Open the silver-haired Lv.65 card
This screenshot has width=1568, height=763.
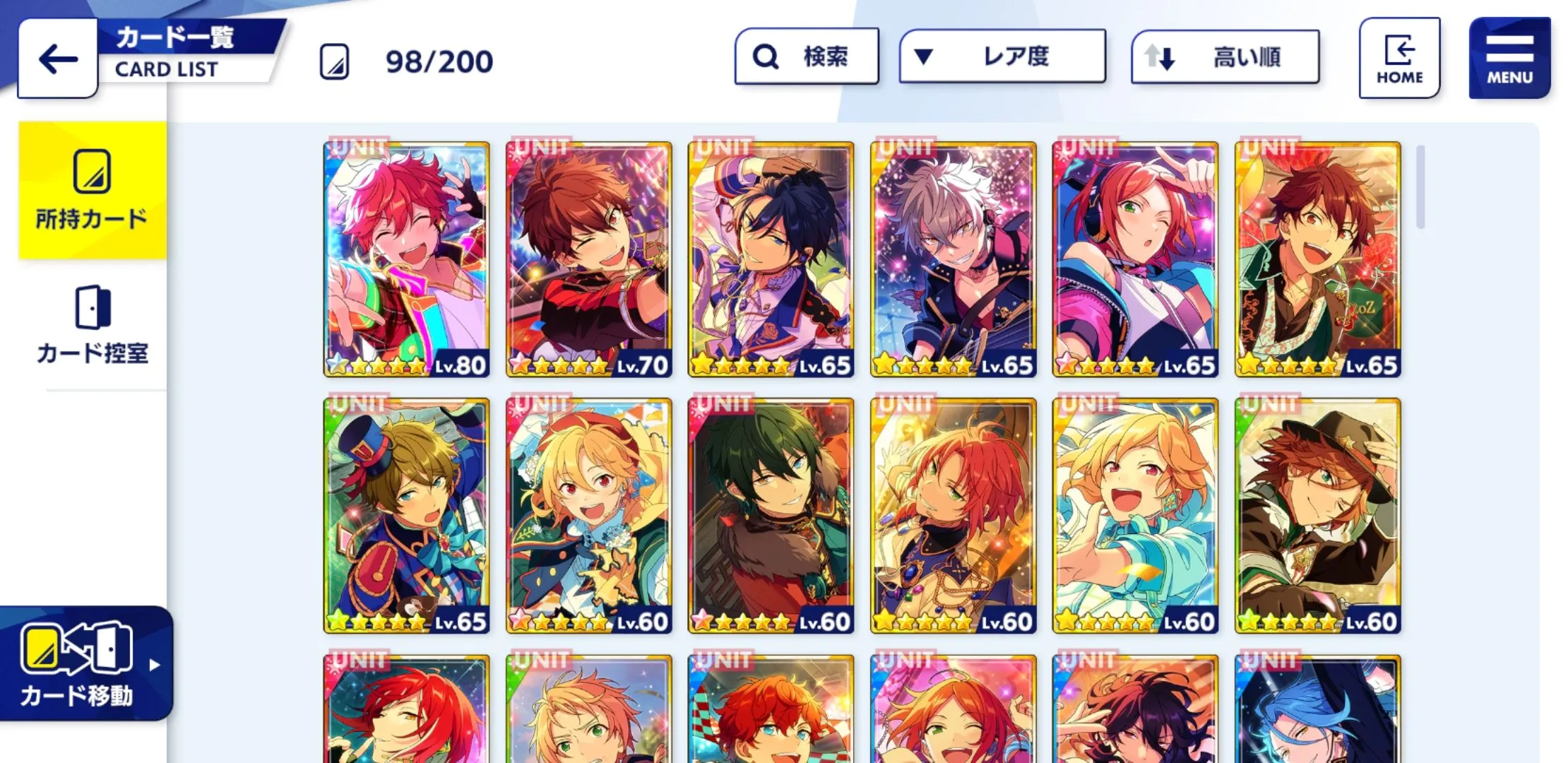953,259
